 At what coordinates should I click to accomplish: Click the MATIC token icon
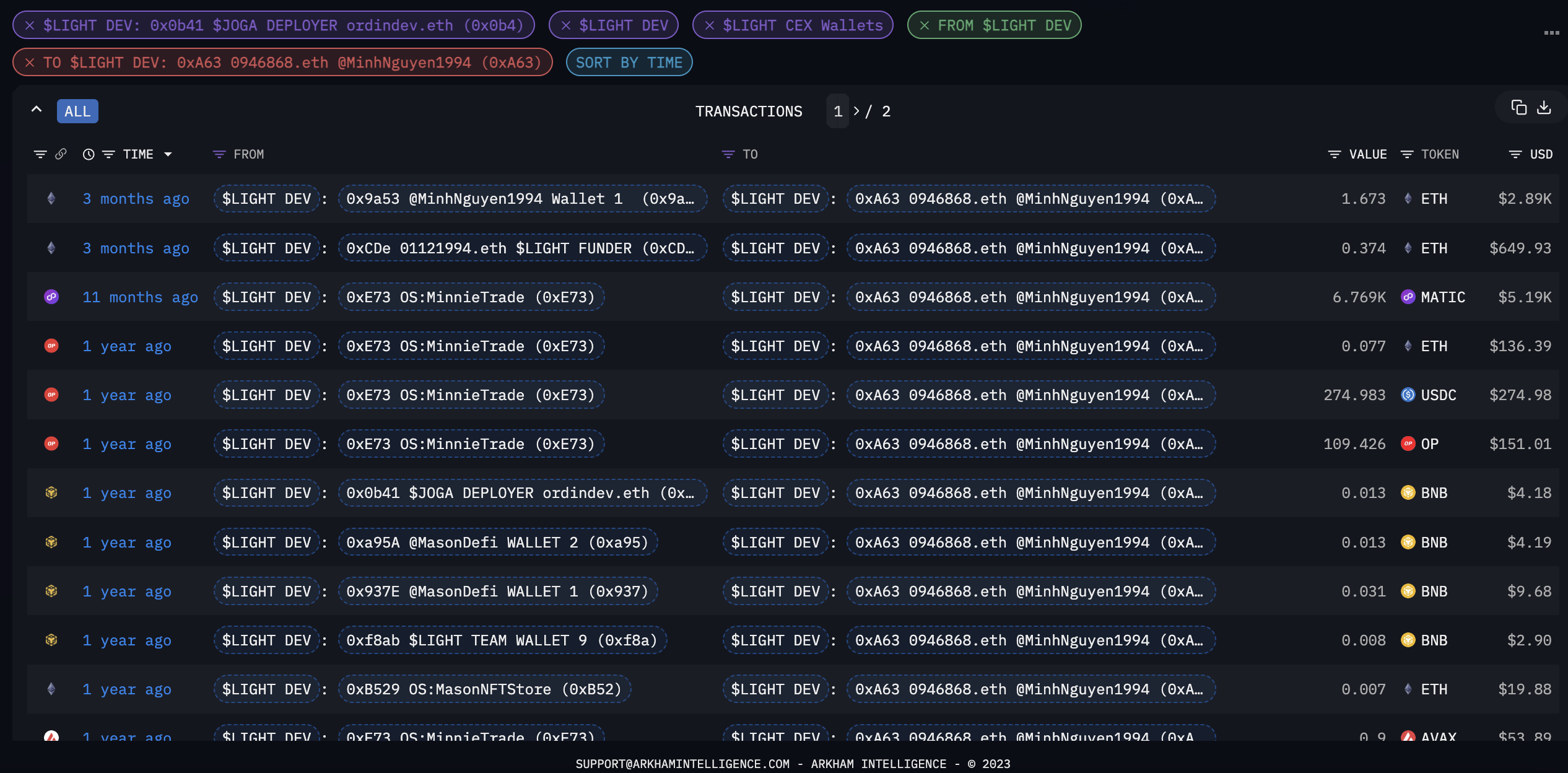pyautogui.click(x=1408, y=297)
